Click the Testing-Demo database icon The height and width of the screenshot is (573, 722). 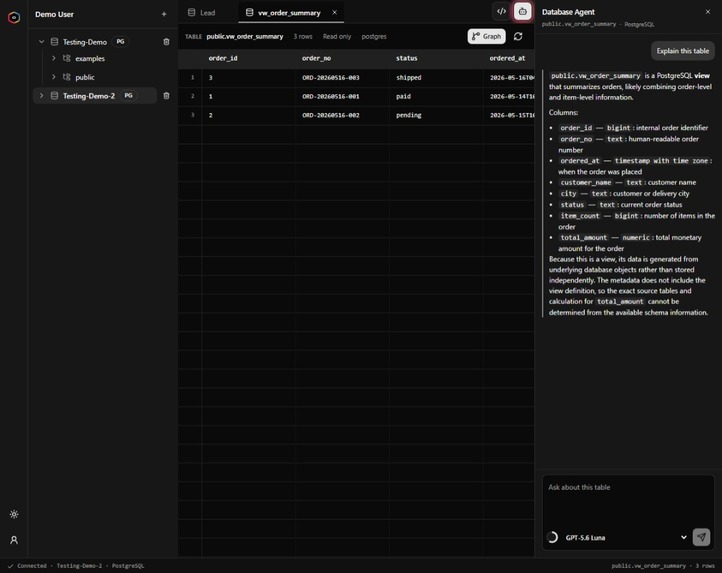(54, 42)
